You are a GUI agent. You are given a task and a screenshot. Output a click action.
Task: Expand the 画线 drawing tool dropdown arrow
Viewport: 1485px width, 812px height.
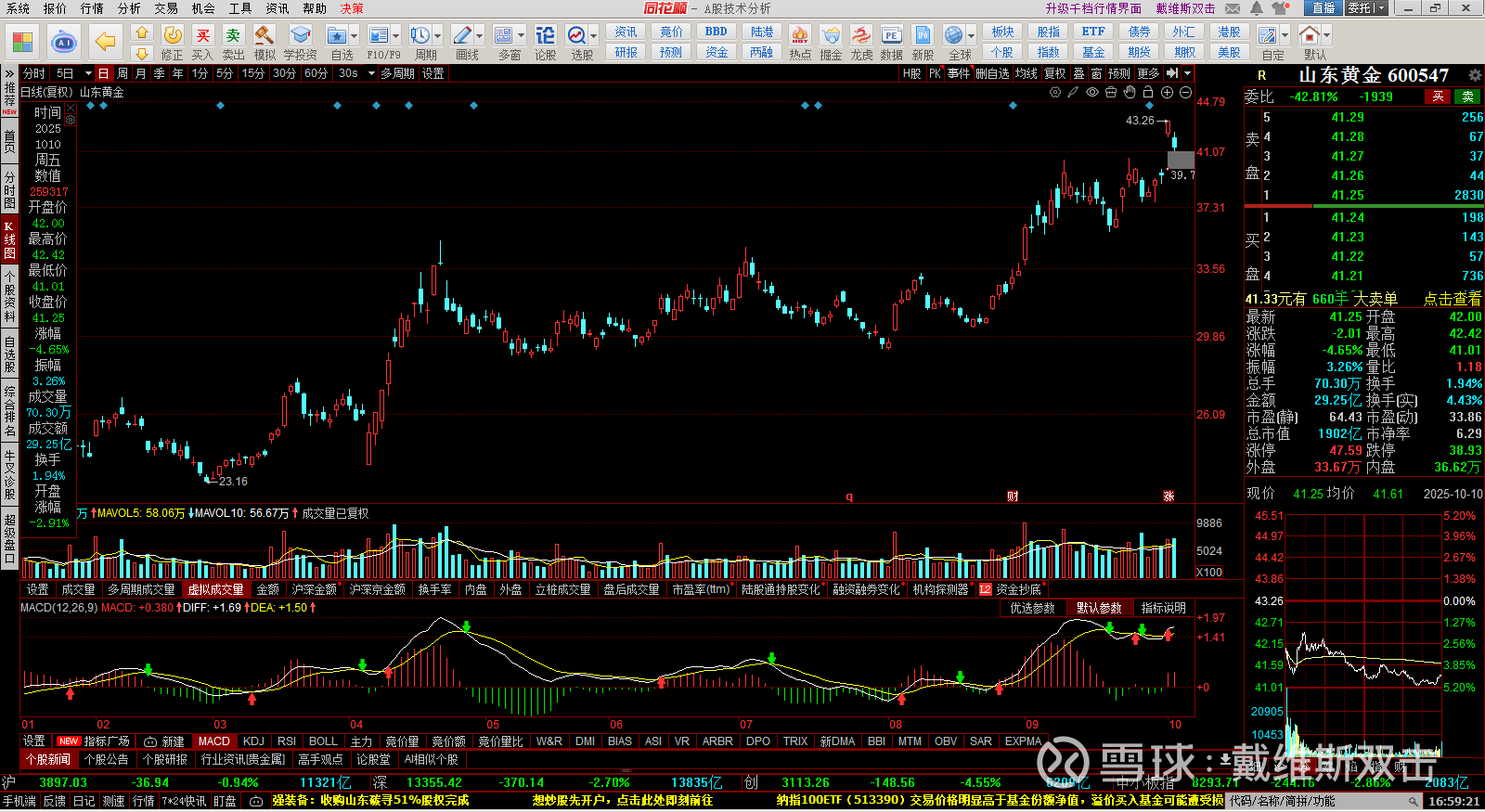(480, 36)
